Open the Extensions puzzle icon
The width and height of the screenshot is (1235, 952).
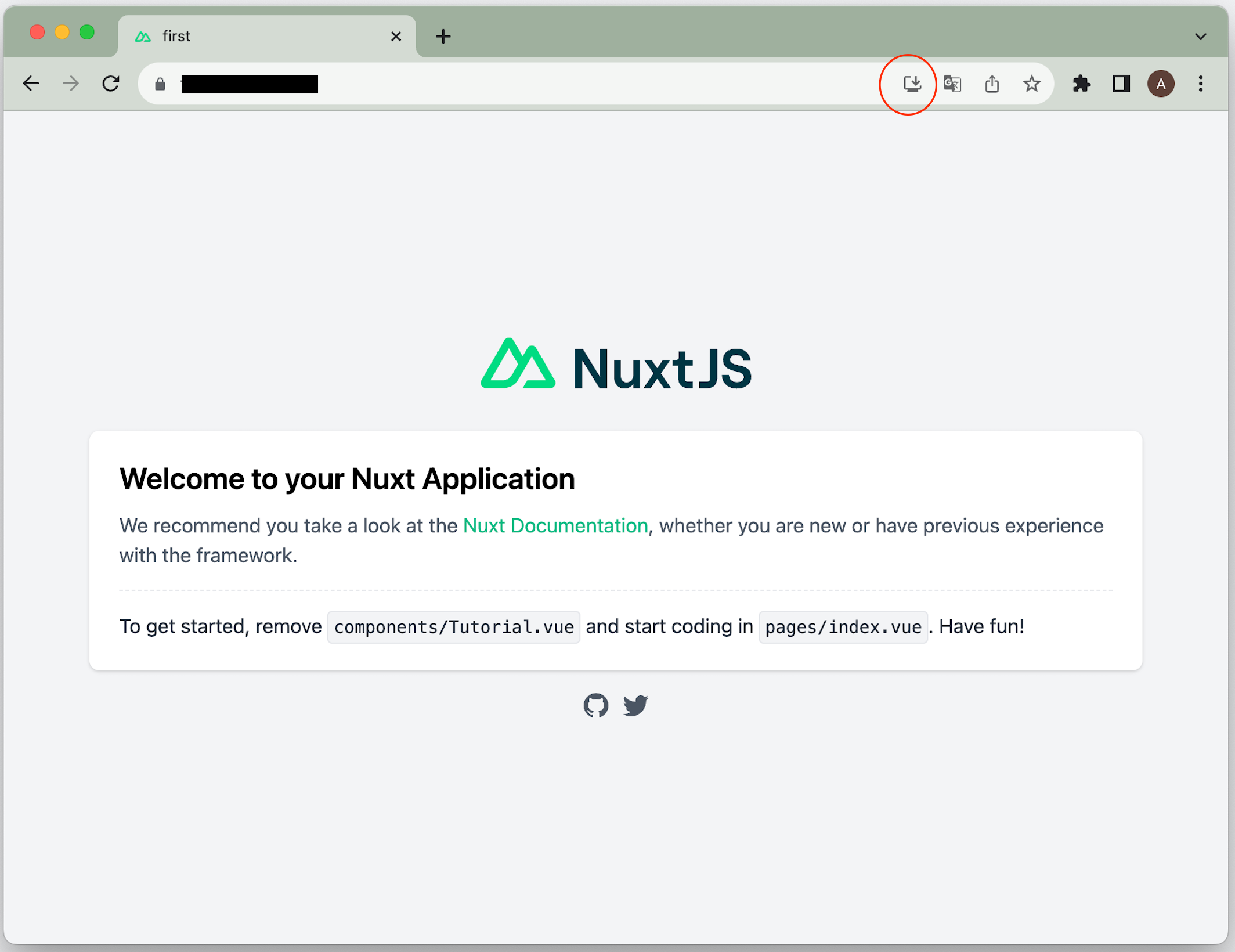click(x=1081, y=84)
